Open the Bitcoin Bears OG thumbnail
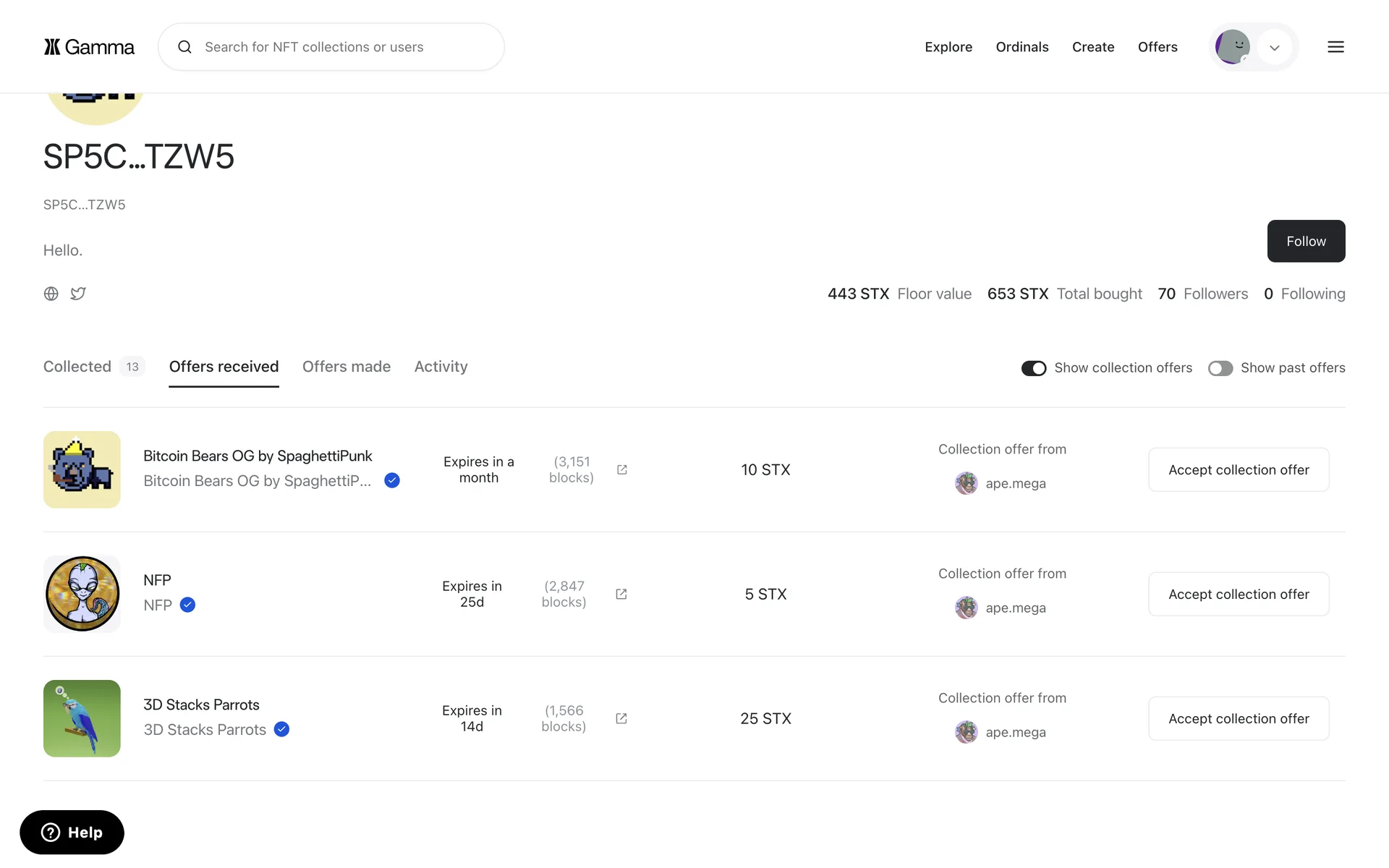1389x868 pixels. [x=82, y=469]
